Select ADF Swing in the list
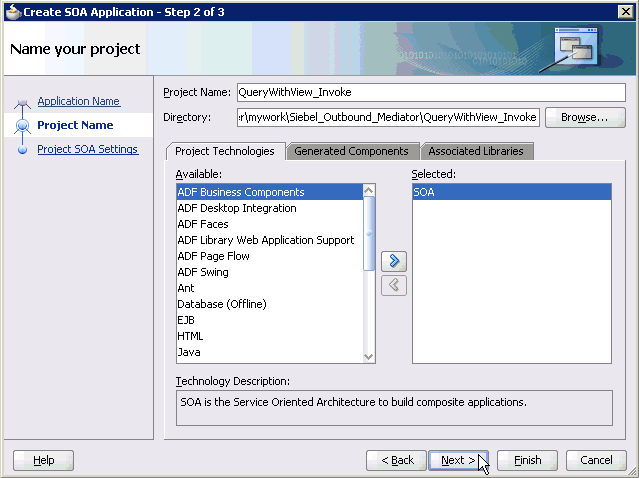This screenshot has width=639, height=478. coord(269,272)
